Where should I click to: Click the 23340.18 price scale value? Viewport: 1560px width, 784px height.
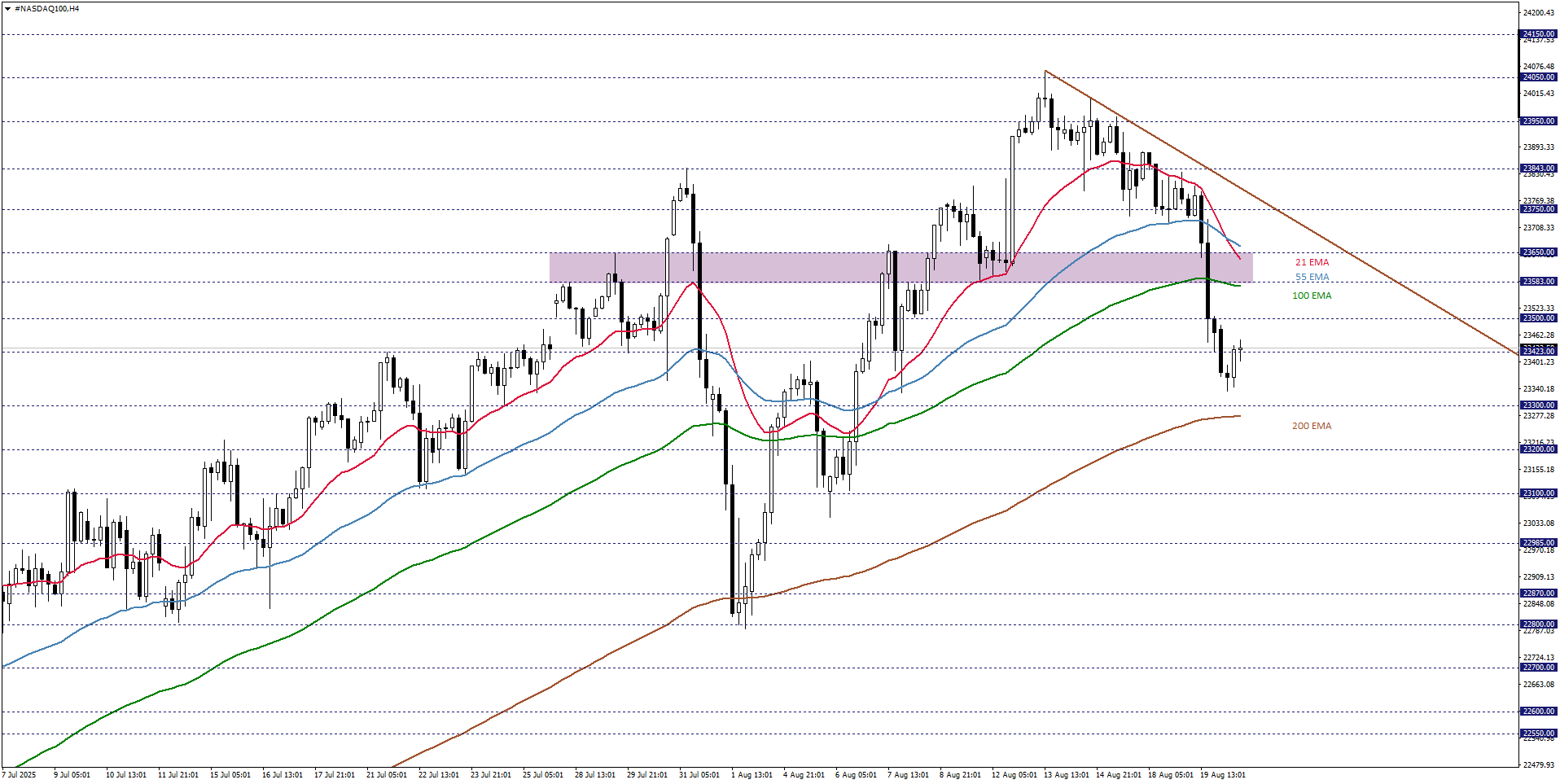[x=1539, y=389]
